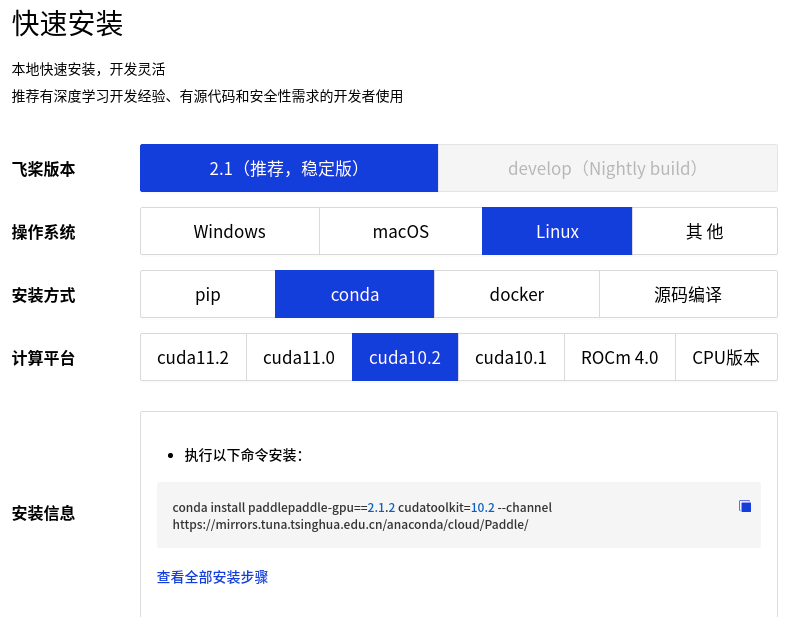Choose docker install method
Screen dimensions: 798x617
[517, 294]
